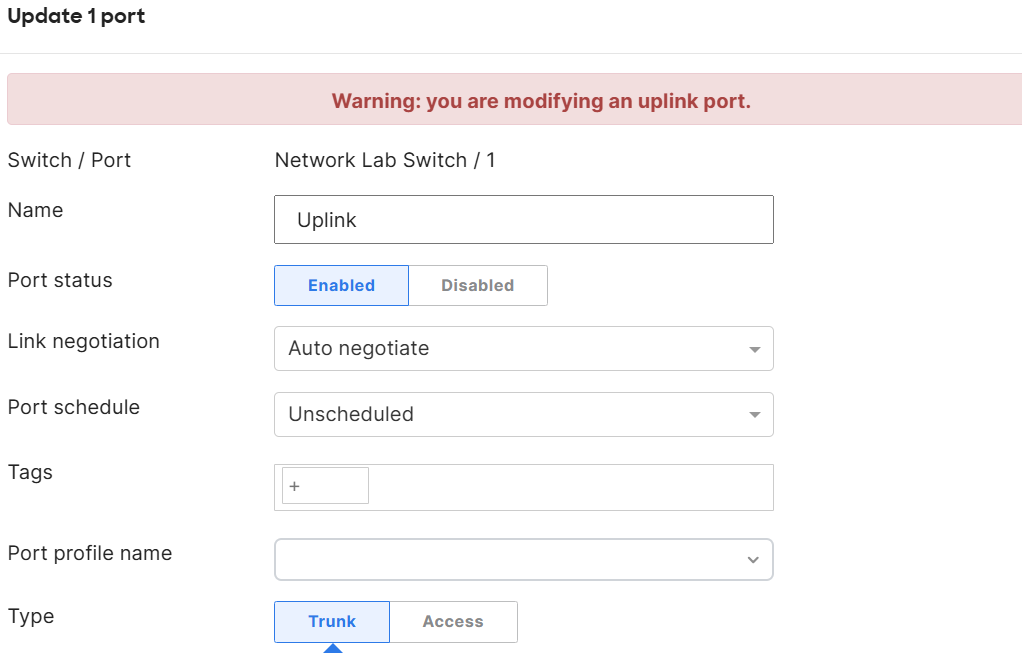Set port status to Enabled
The width and height of the screenshot is (1022, 653).
pyautogui.click(x=342, y=285)
